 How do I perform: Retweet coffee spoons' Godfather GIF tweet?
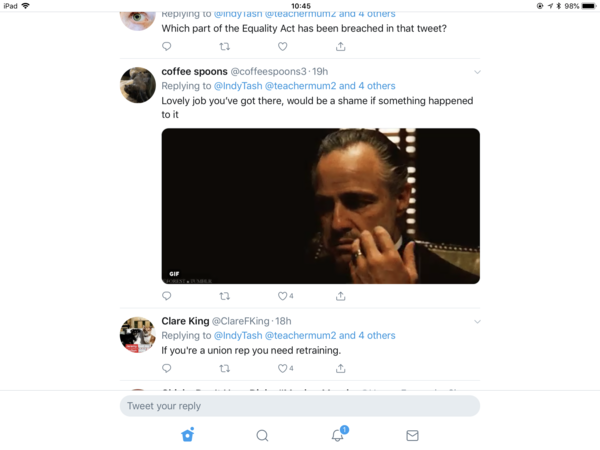click(224, 296)
